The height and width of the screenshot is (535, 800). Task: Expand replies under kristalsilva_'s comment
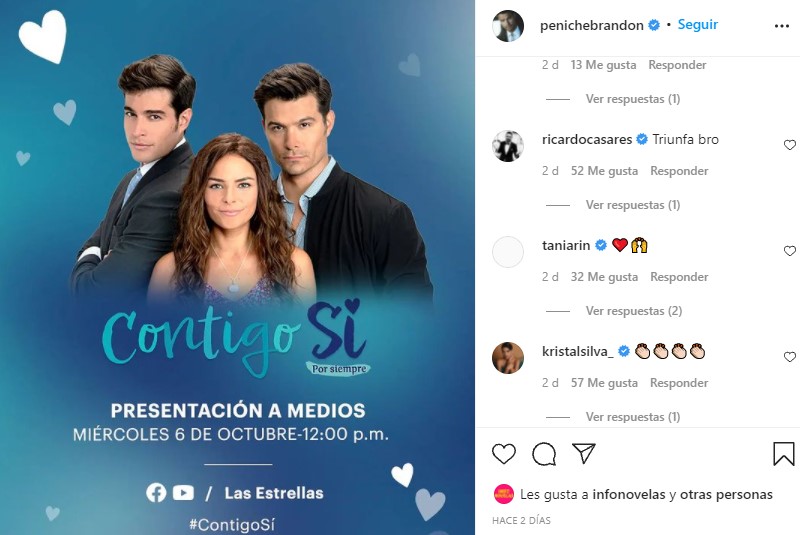point(633,417)
